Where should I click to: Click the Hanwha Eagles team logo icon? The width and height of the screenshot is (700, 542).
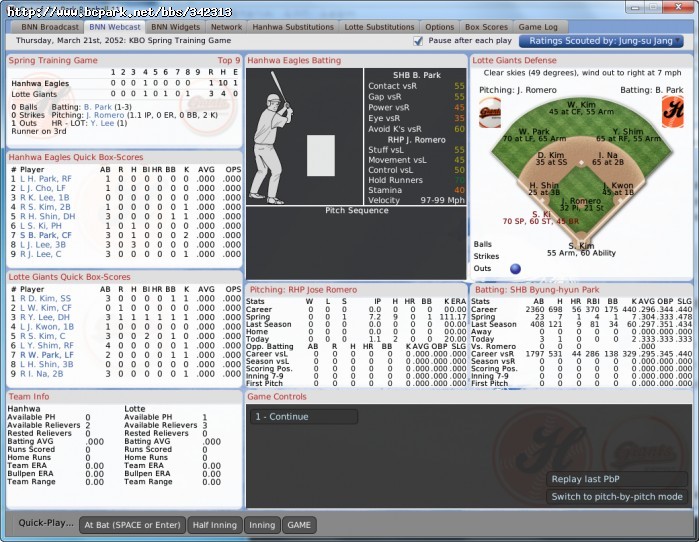click(673, 112)
